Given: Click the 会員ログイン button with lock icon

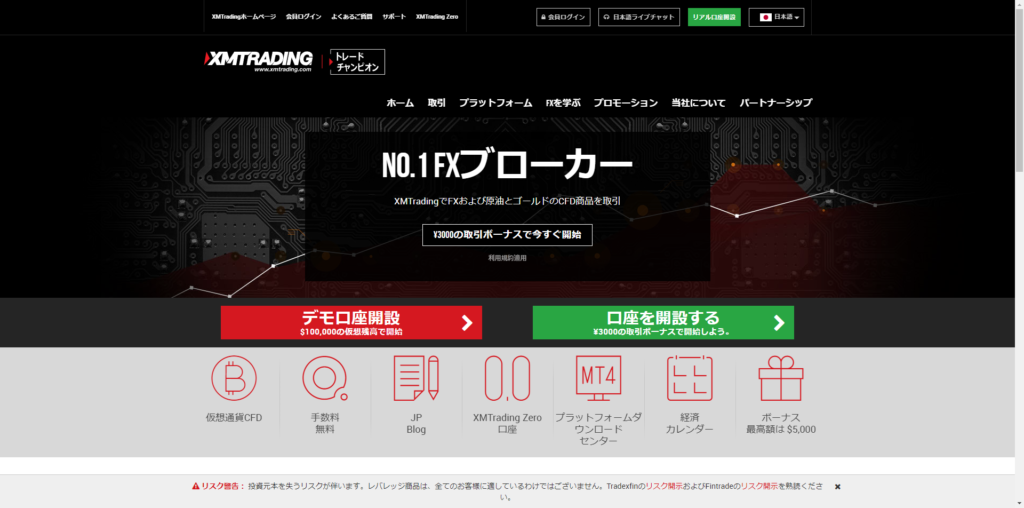Looking at the screenshot, I should [564, 17].
